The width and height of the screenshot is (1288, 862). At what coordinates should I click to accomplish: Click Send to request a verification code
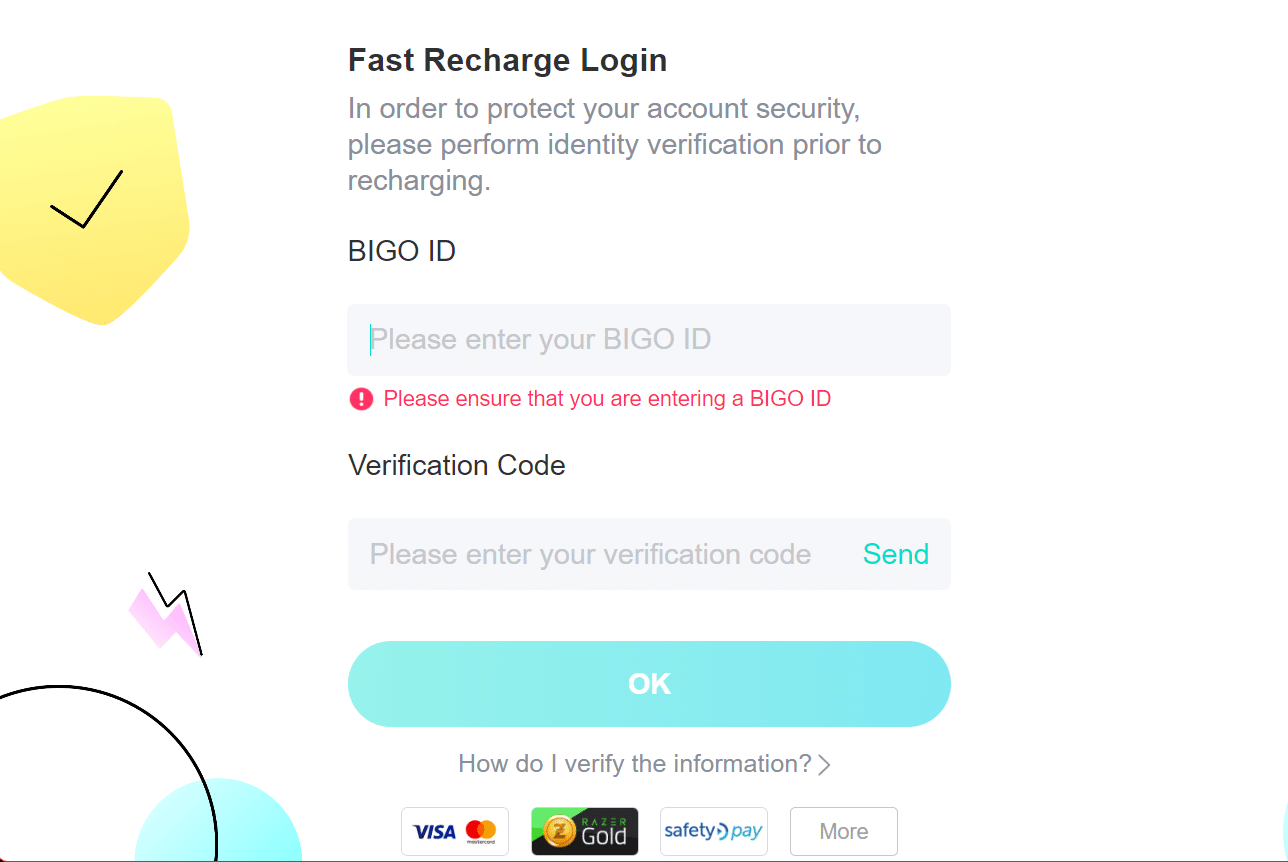click(x=895, y=554)
